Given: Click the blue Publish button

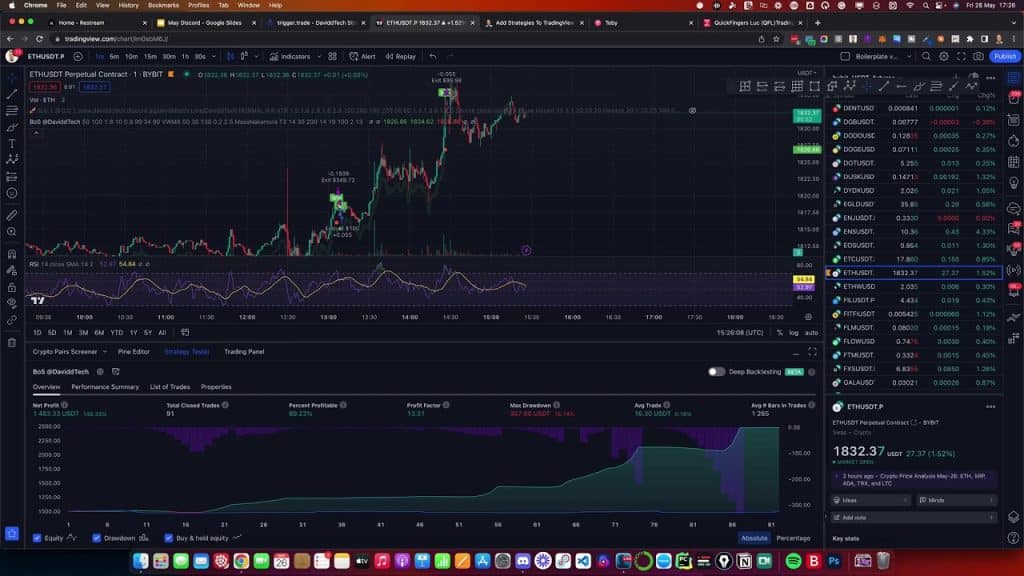Looking at the screenshot, I should point(1004,57).
